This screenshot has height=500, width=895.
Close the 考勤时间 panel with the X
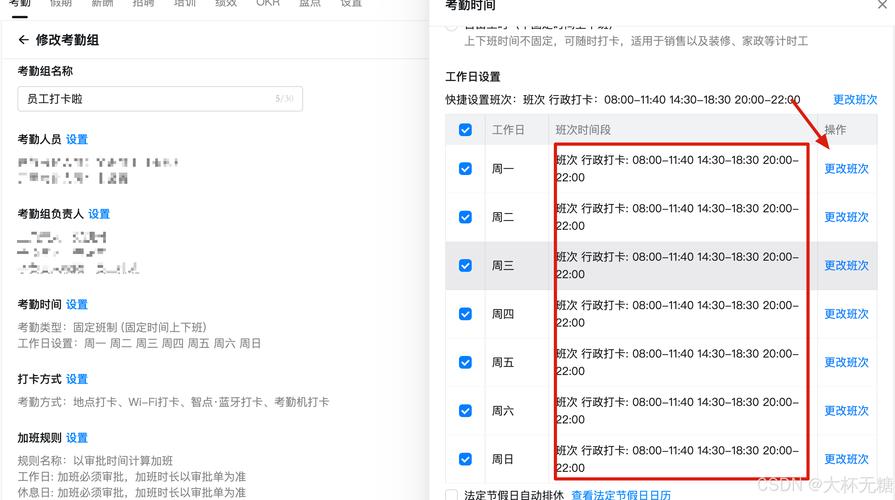click(x=882, y=5)
